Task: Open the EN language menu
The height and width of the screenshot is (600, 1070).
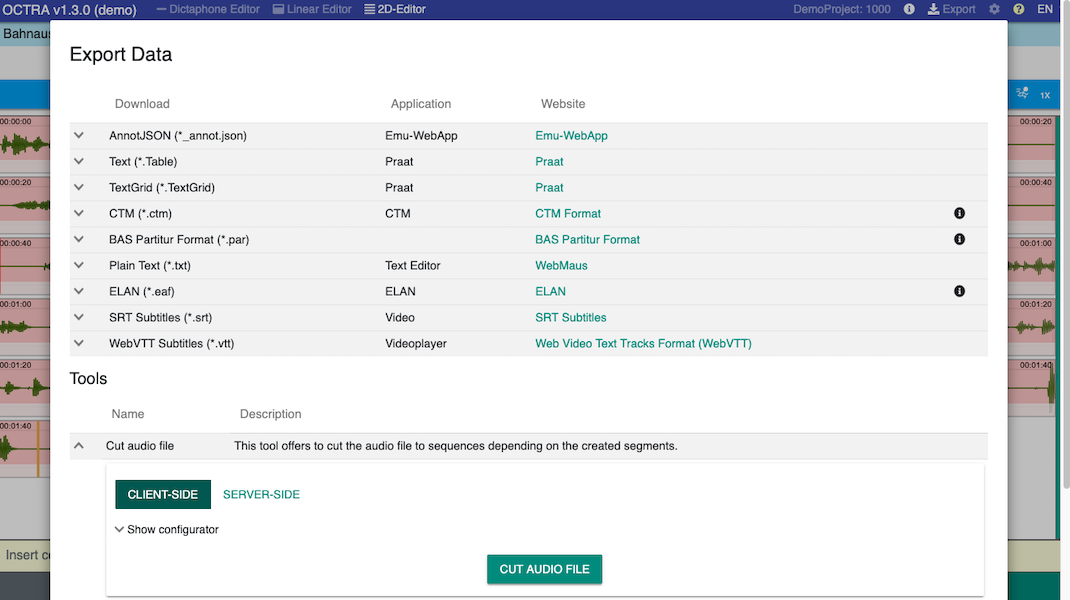Action: (1045, 9)
